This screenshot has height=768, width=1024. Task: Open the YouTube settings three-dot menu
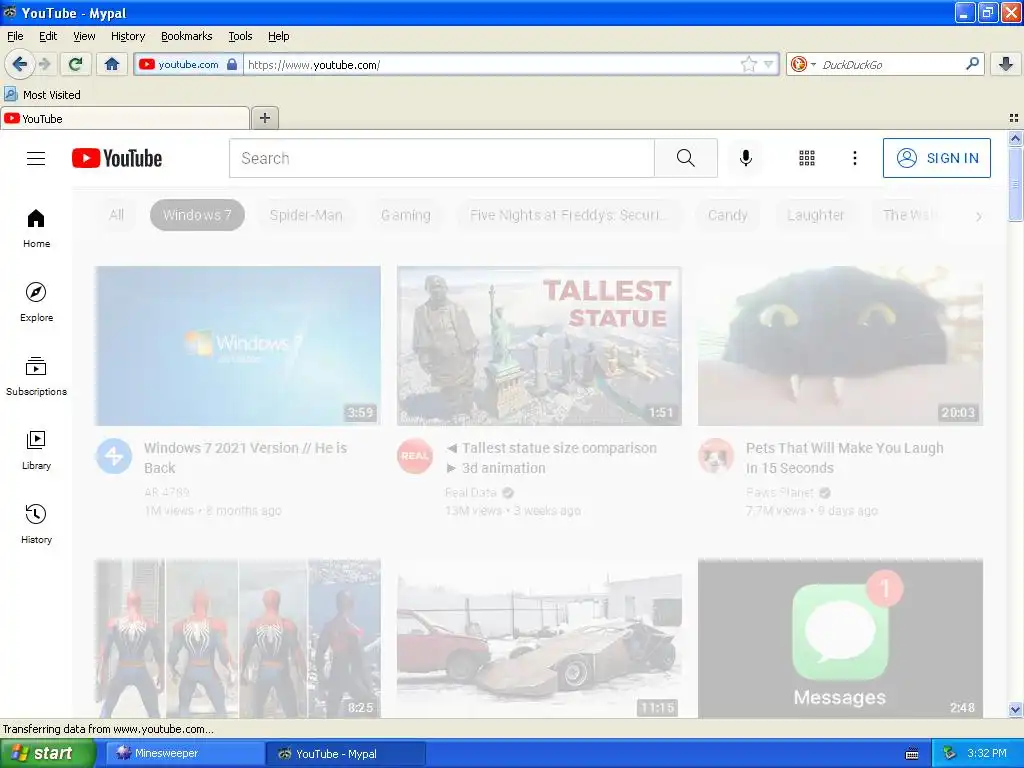pyautogui.click(x=854, y=158)
